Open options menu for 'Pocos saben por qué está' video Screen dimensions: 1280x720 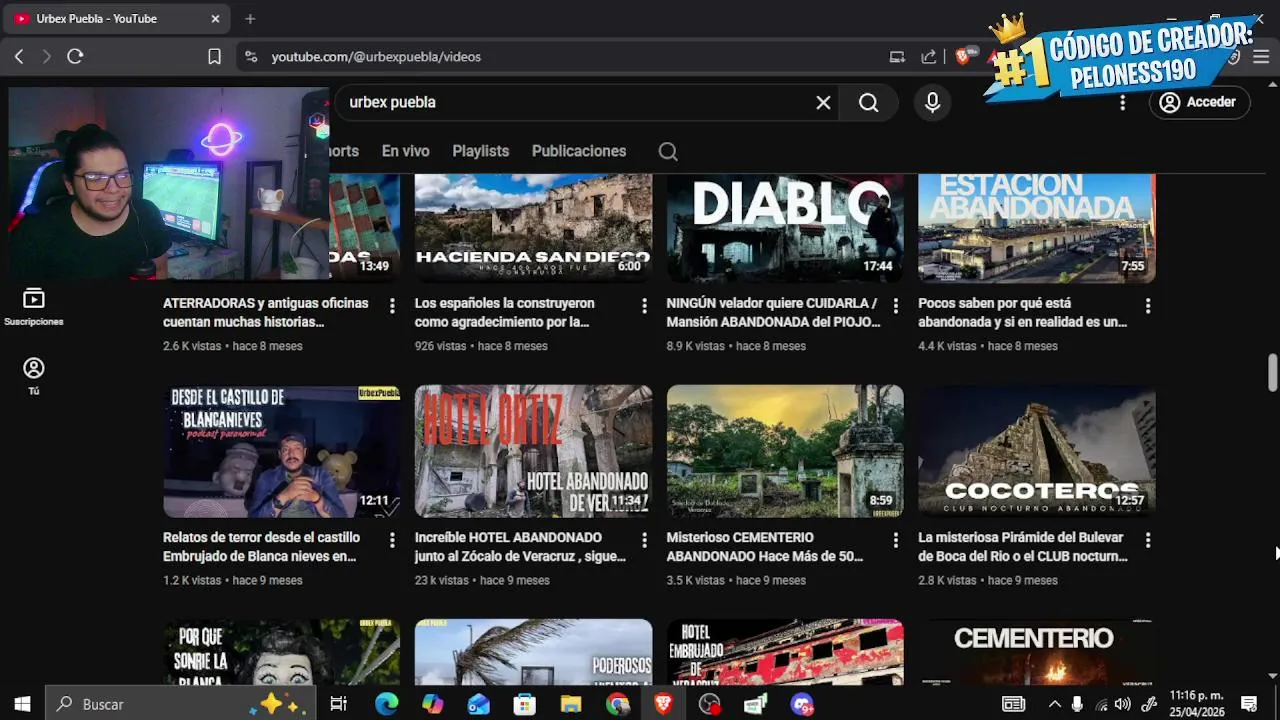pyautogui.click(x=1148, y=306)
